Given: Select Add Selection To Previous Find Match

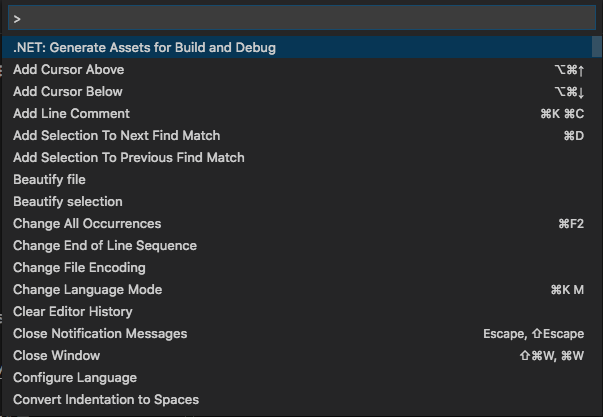Looking at the screenshot, I should click(297, 157).
